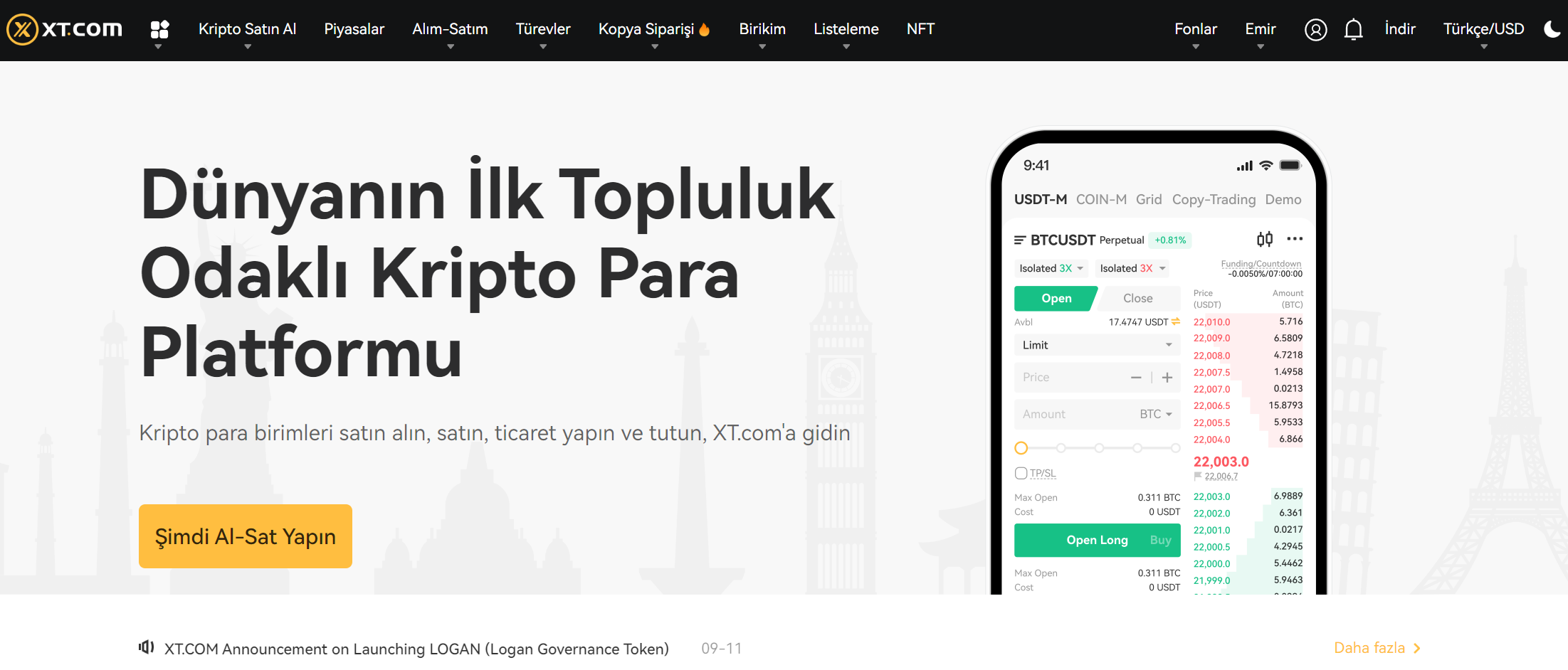Select the Grid tab in phone mockup
This screenshot has height=670, width=1568.
pyautogui.click(x=1149, y=200)
